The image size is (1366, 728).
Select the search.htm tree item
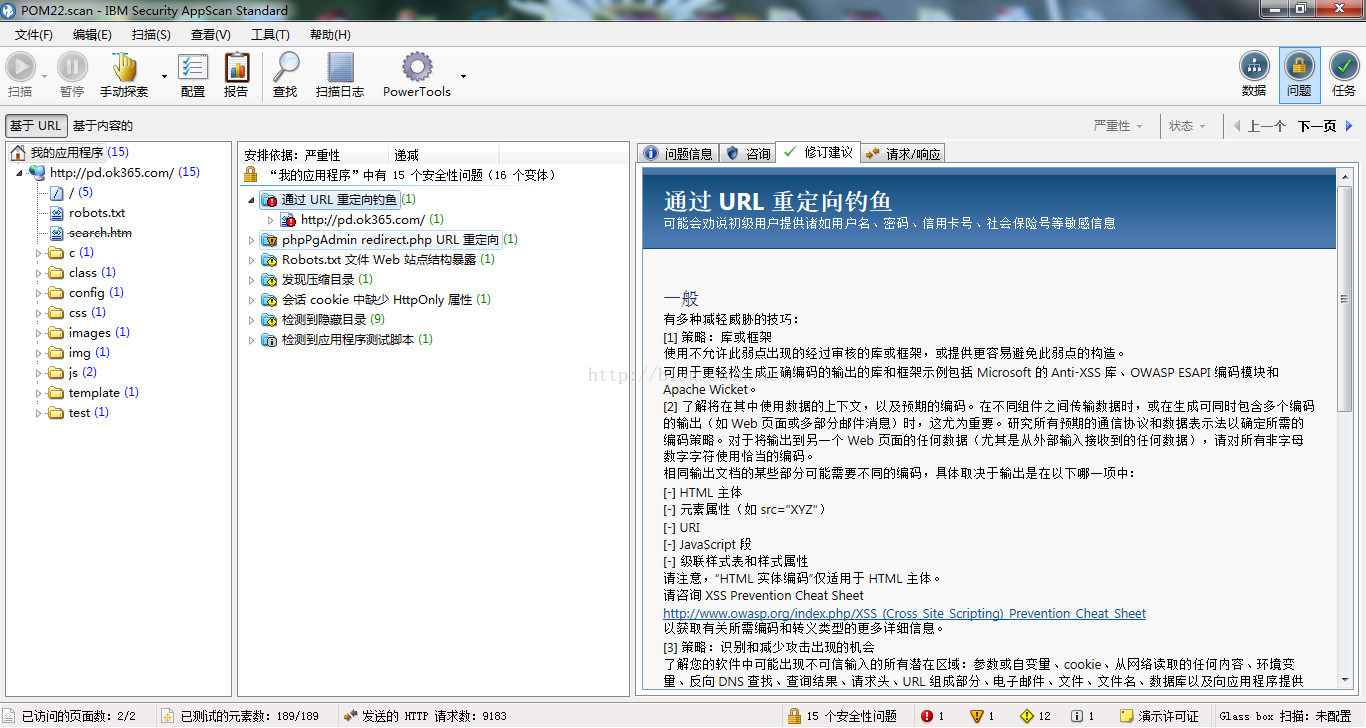(x=100, y=233)
